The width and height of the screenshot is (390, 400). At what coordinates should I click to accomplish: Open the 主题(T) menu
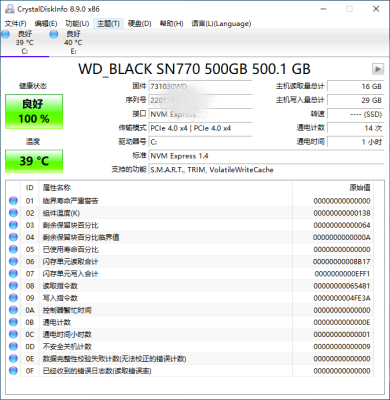pos(108,24)
